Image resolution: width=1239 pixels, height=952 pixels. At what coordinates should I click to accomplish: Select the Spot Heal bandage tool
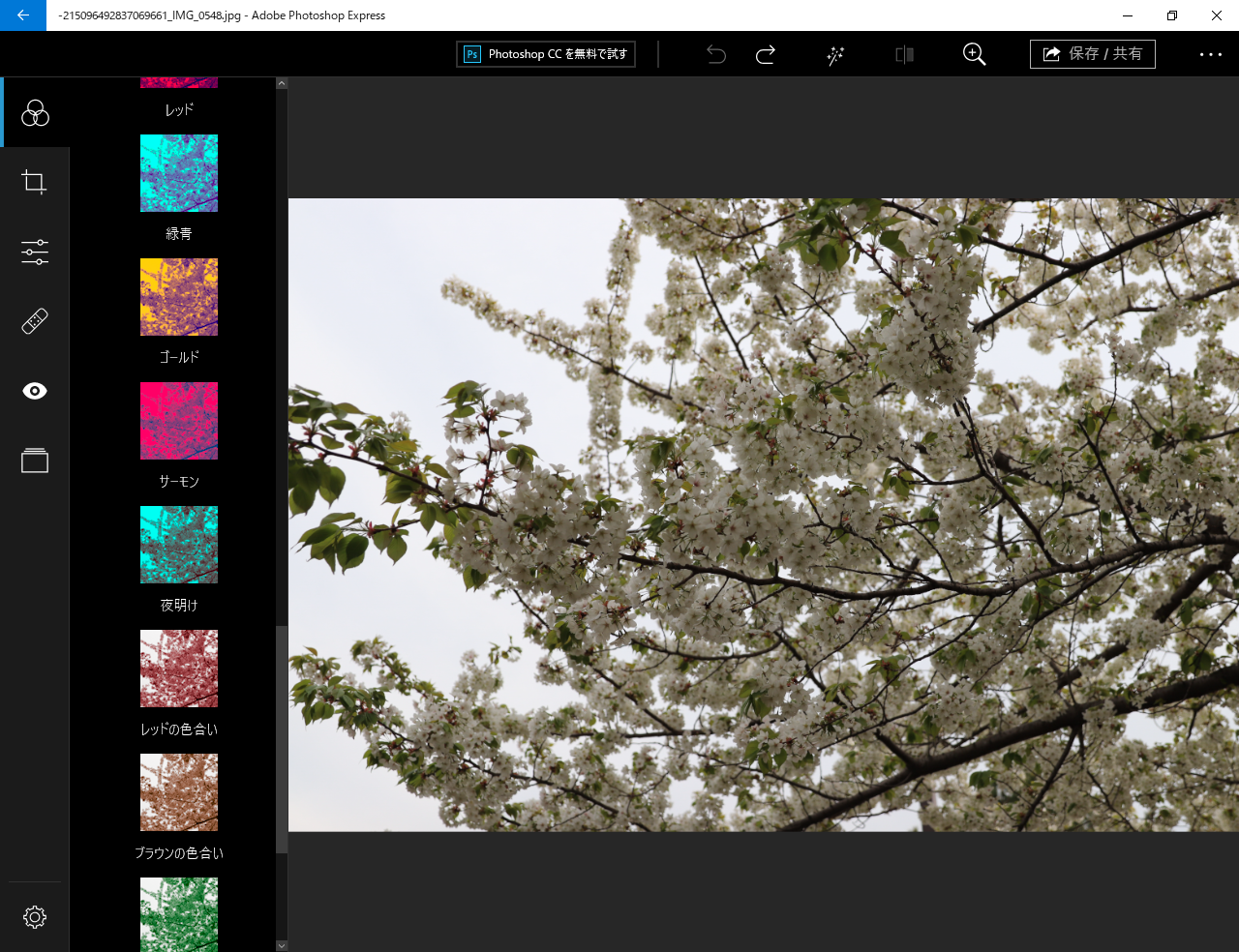(x=35, y=321)
